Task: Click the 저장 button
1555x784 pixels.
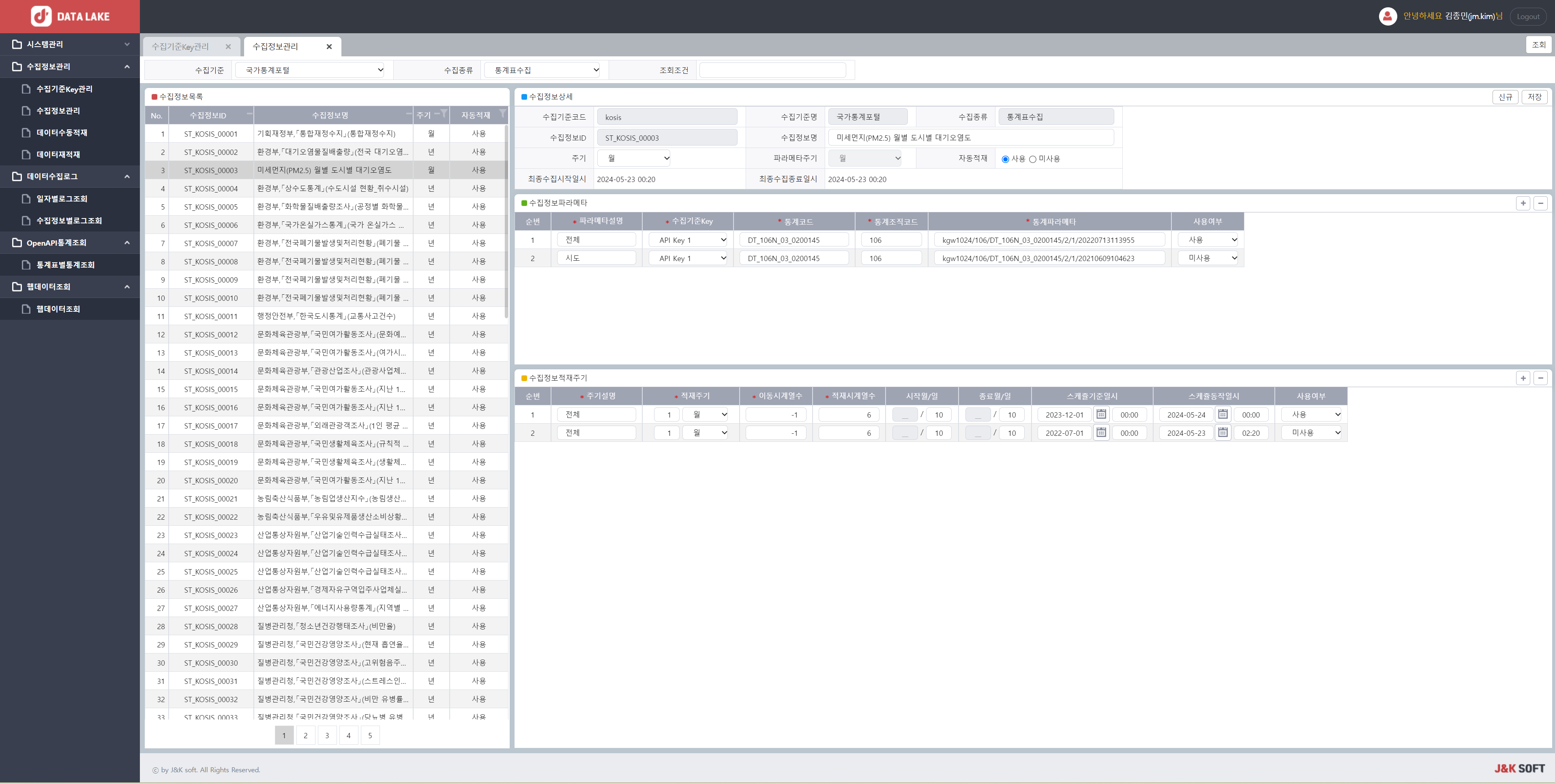Action: 1534,96
